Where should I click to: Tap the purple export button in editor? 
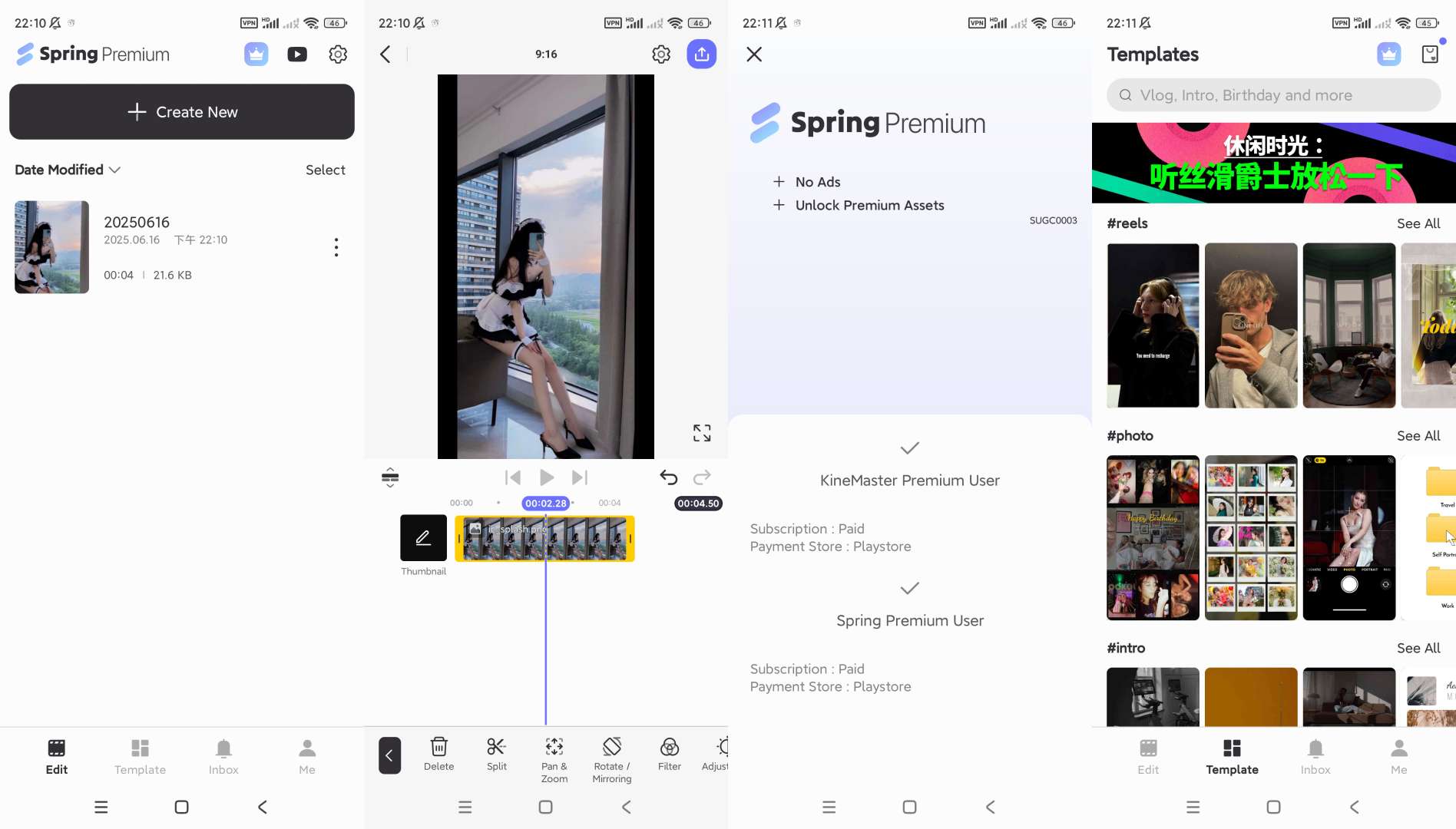(702, 54)
